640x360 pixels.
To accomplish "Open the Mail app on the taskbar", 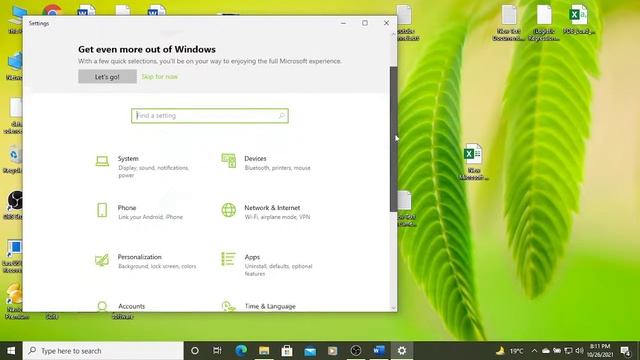I will pyautogui.click(x=310, y=351).
